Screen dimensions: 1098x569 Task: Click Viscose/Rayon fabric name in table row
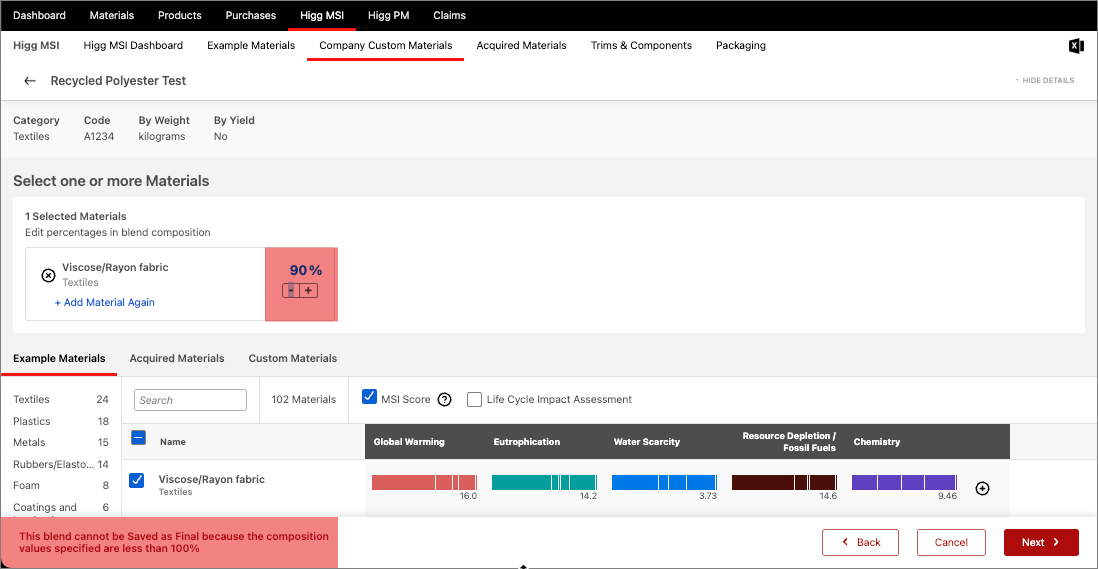tap(211, 479)
